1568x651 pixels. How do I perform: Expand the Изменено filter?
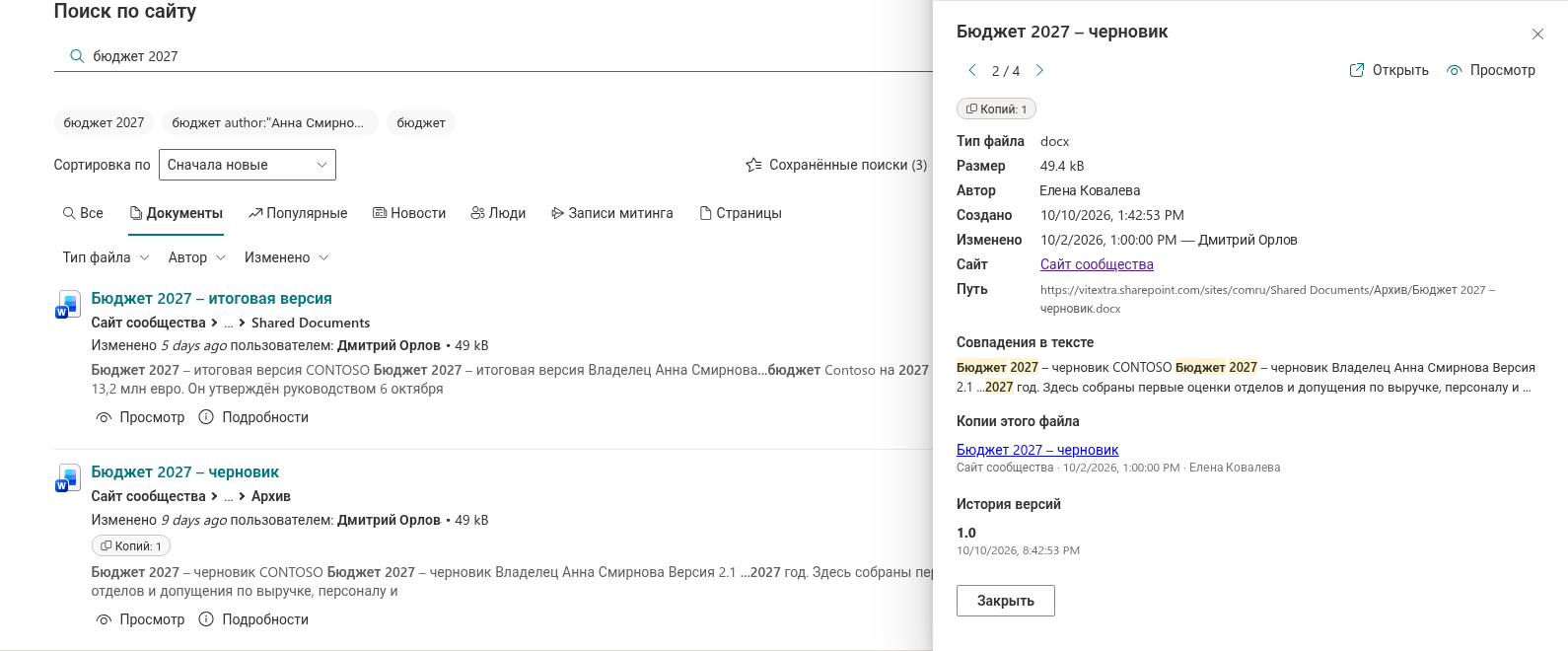tap(287, 257)
